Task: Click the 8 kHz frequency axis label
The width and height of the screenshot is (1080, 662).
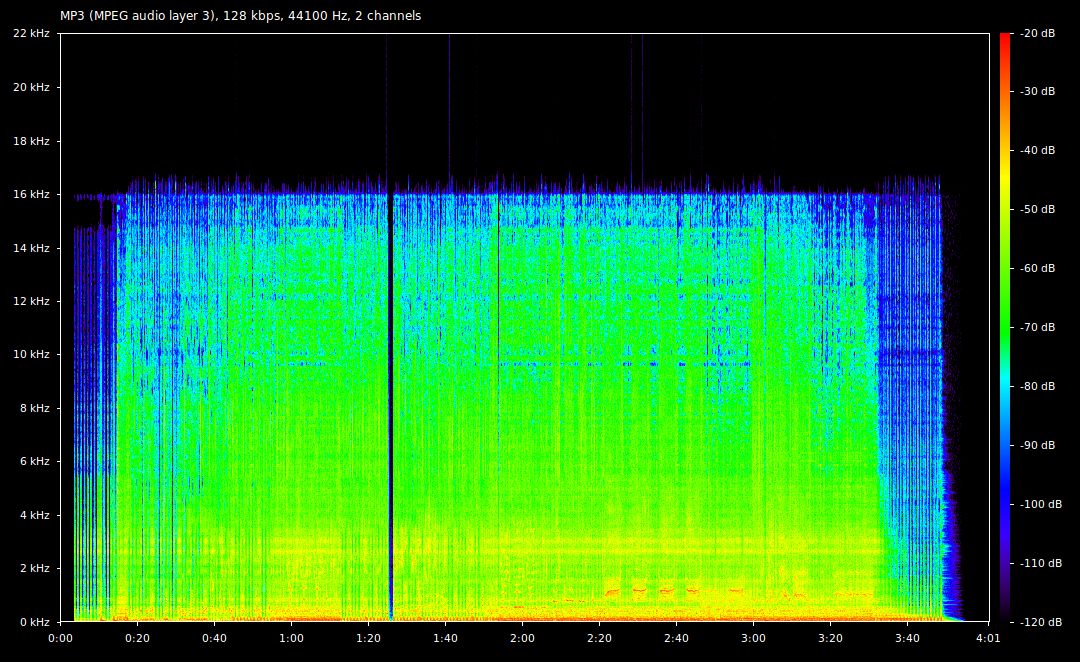Action: coord(35,408)
